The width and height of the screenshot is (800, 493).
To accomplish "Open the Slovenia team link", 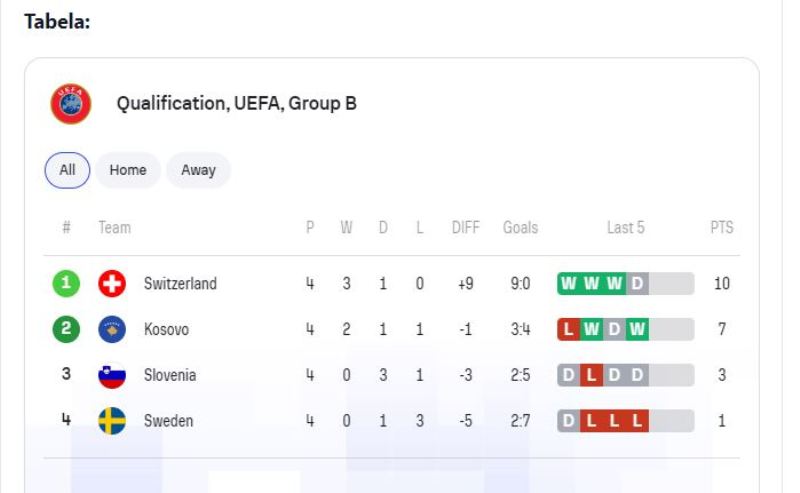I will (170, 375).
